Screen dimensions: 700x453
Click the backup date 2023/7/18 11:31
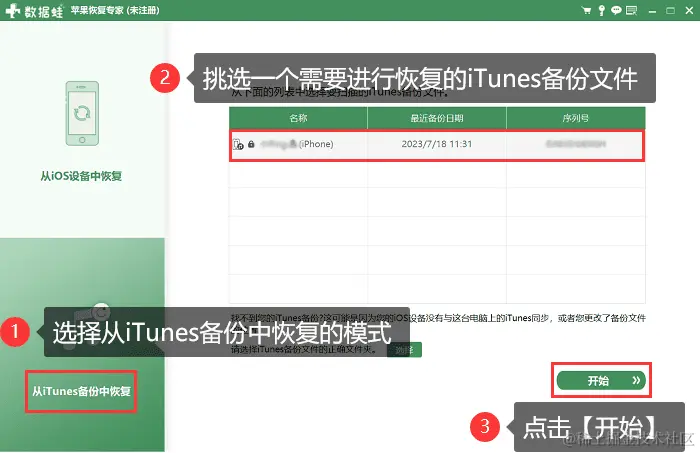pyautogui.click(x=437, y=144)
